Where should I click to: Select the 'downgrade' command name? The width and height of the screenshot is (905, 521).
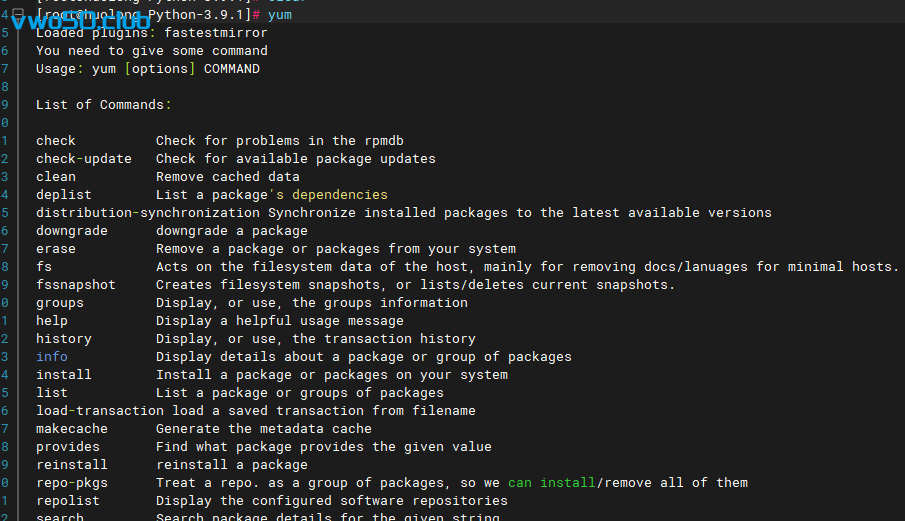71,231
